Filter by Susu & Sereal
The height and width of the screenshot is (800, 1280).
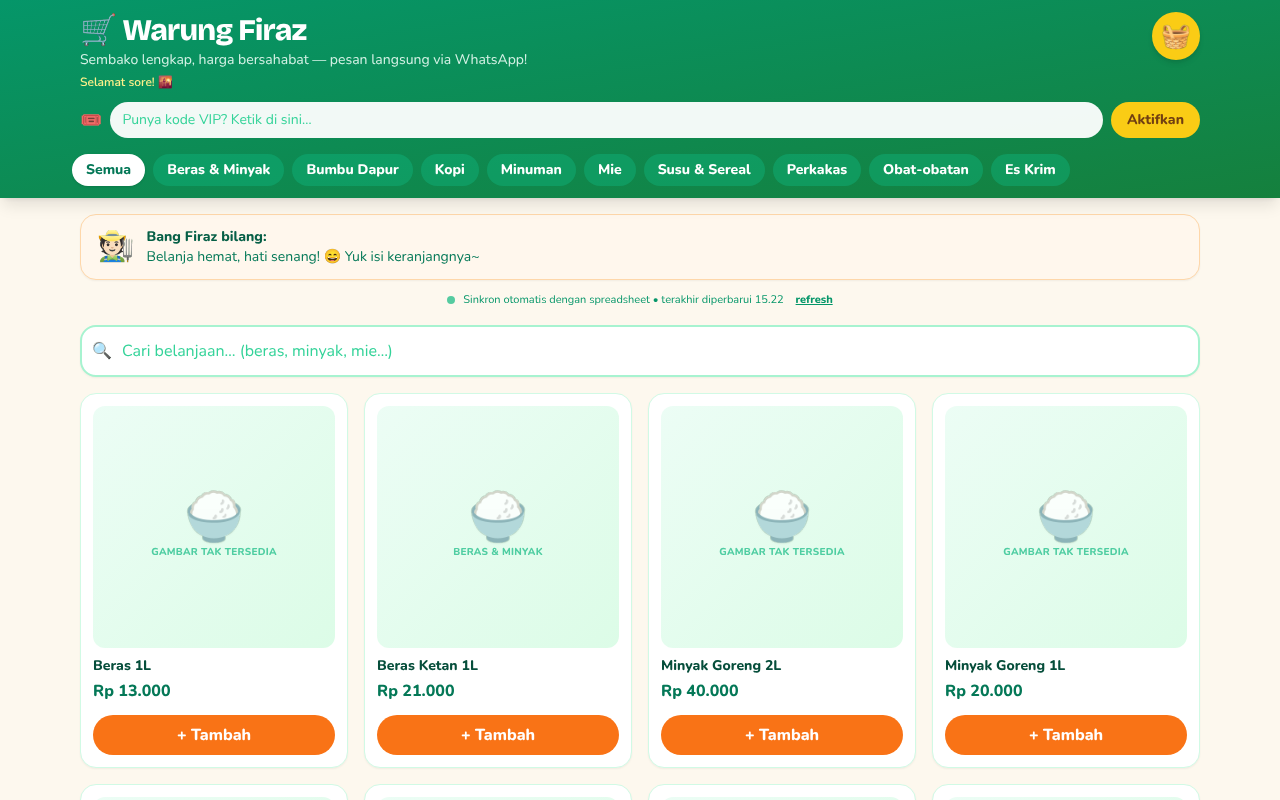pyautogui.click(x=704, y=170)
